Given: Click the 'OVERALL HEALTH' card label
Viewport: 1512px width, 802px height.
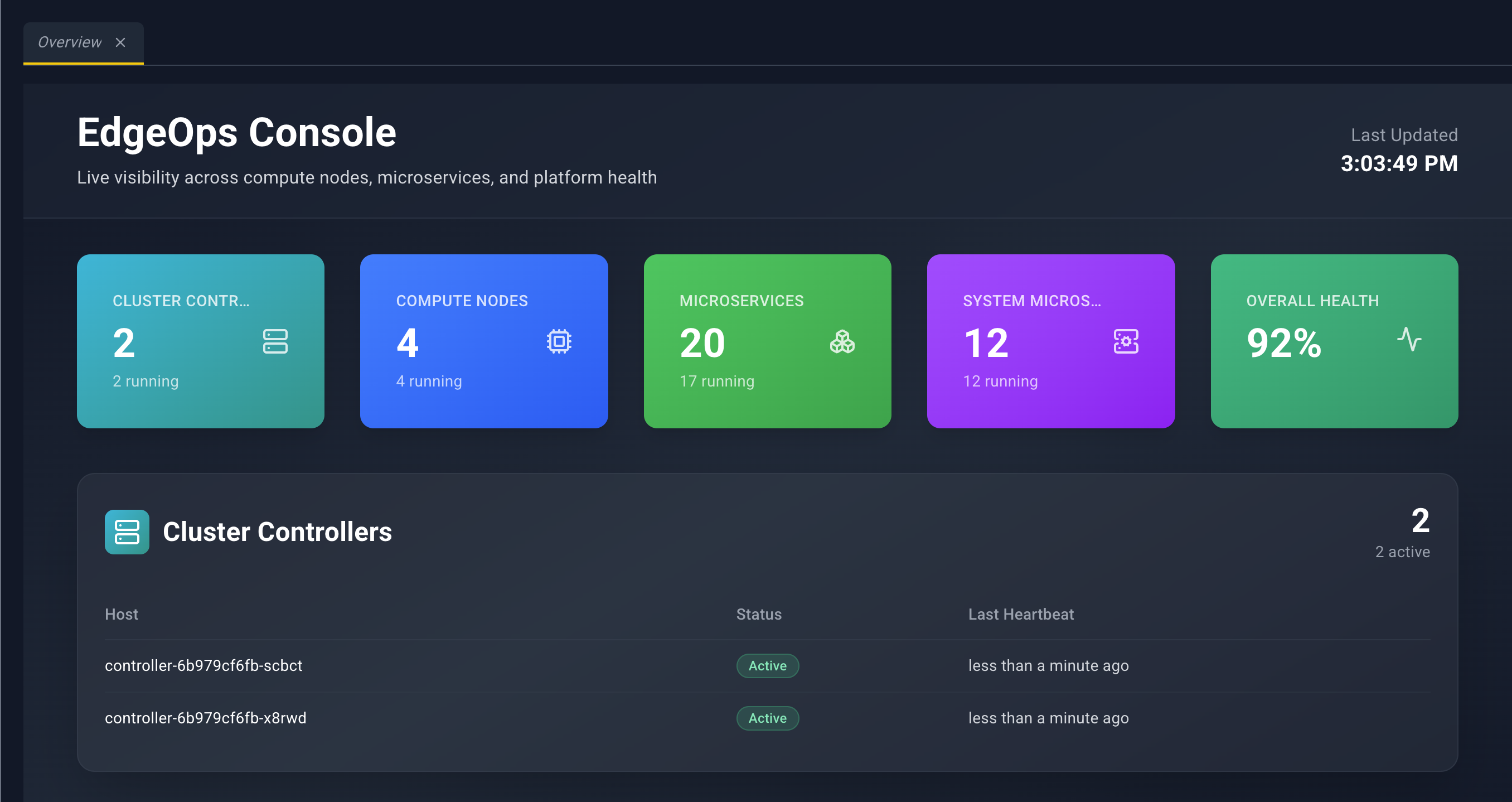Looking at the screenshot, I should [x=1312, y=301].
